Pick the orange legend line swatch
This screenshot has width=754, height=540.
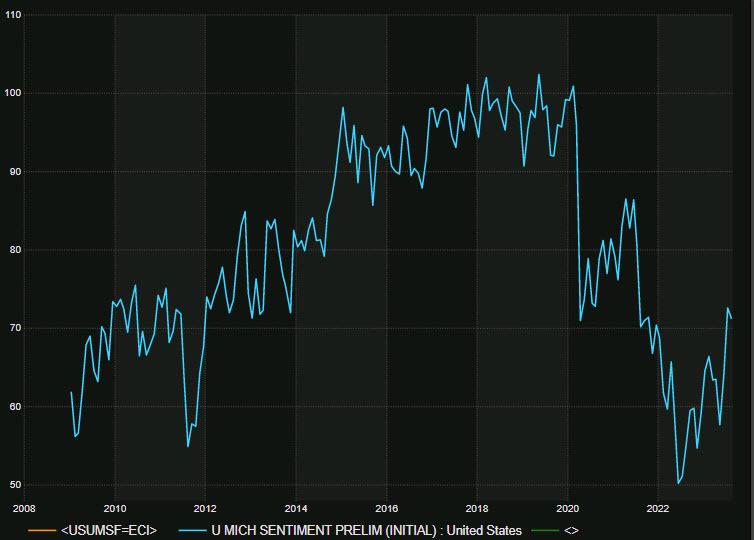click(x=42, y=530)
